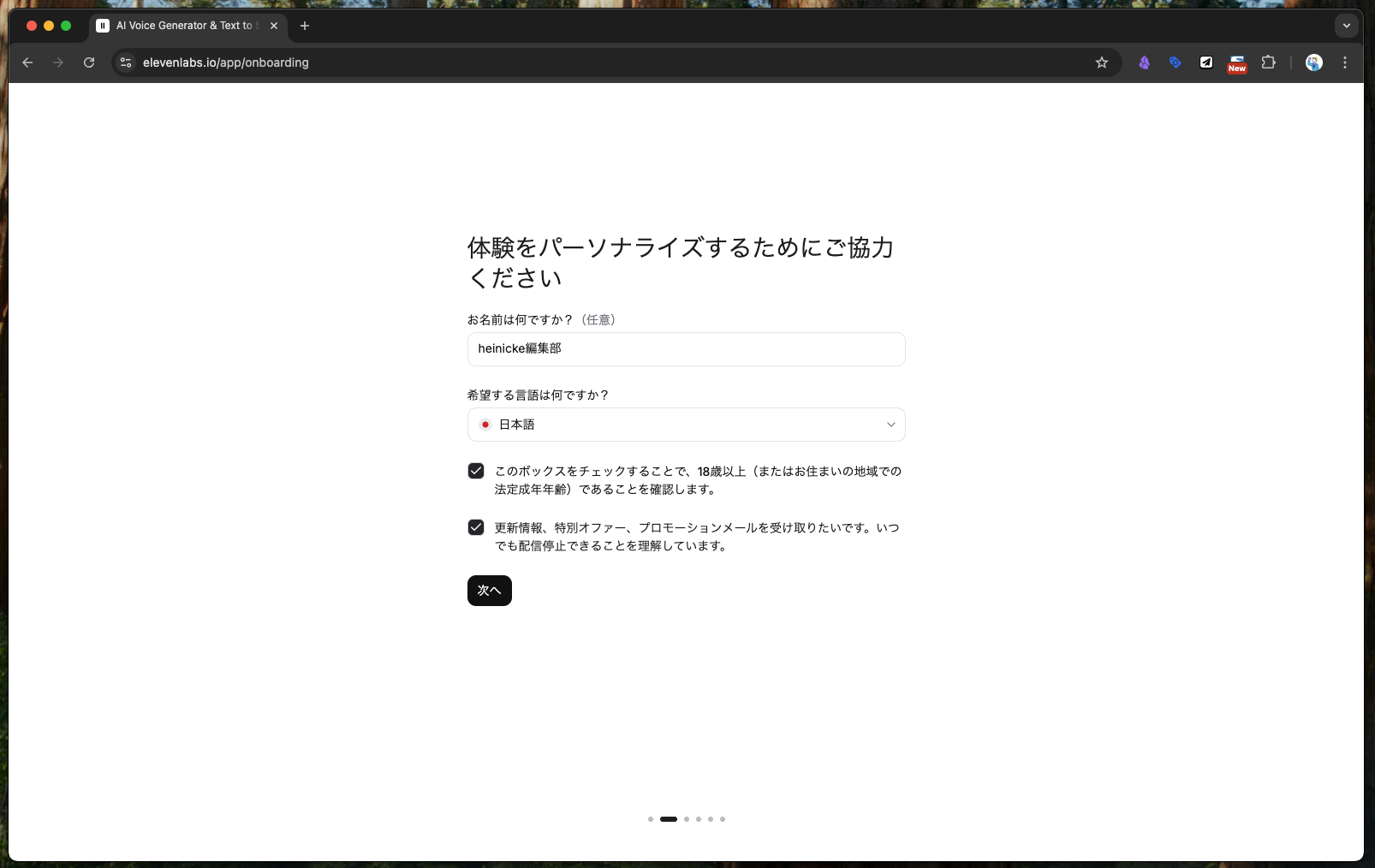Image resolution: width=1375 pixels, height=868 pixels.
Task: Click the third onboarding progress dot
Action: pyautogui.click(x=687, y=819)
